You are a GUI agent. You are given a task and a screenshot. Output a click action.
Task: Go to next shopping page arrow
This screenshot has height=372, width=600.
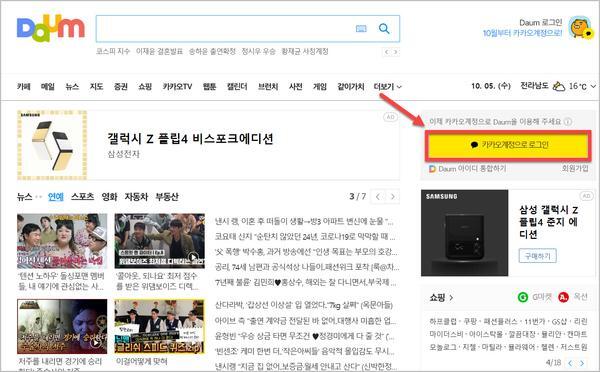tap(582, 363)
